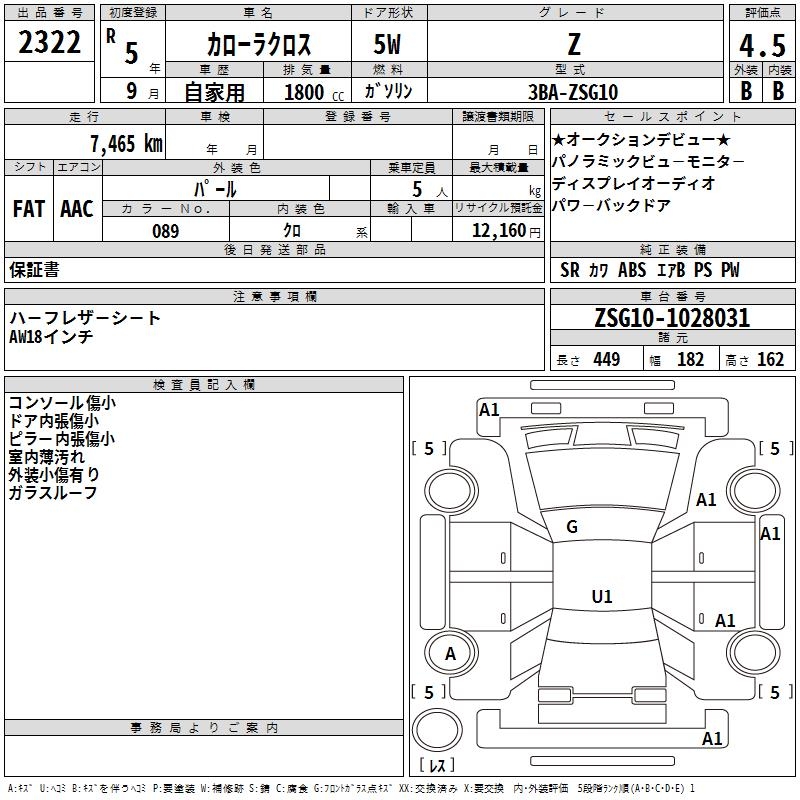This screenshot has height=800, width=800.
Task: Click the U1 mark on the roof
Action: point(601,597)
